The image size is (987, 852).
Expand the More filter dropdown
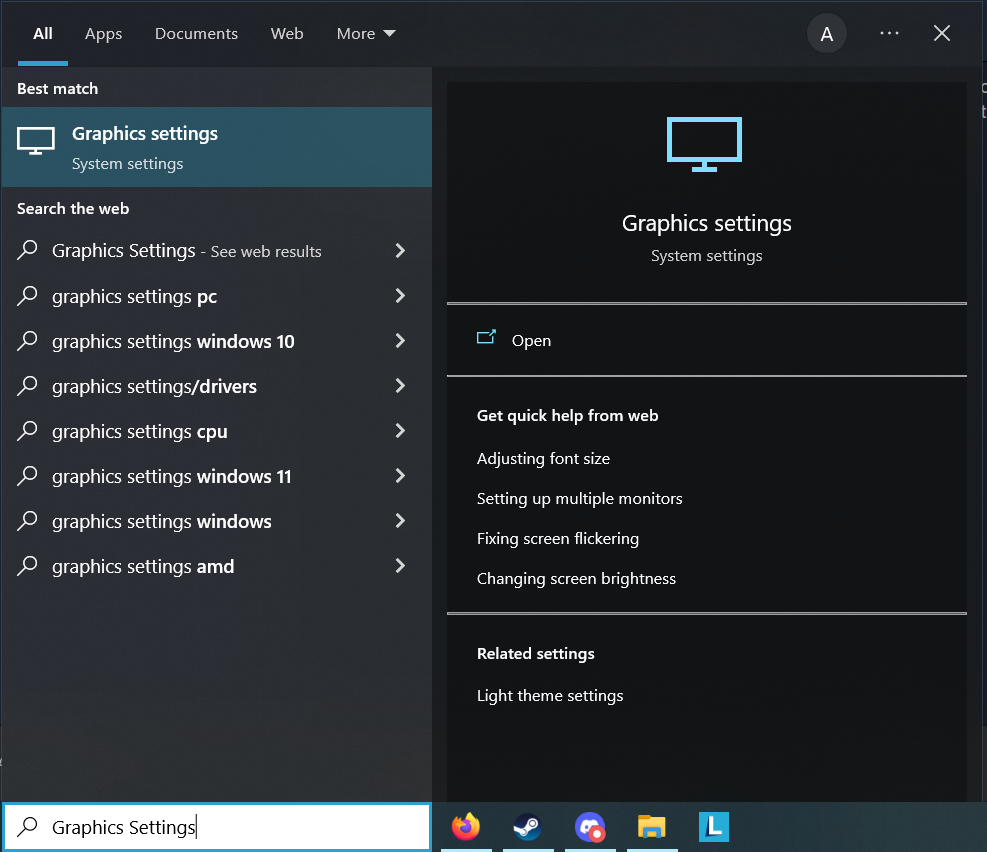(366, 34)
